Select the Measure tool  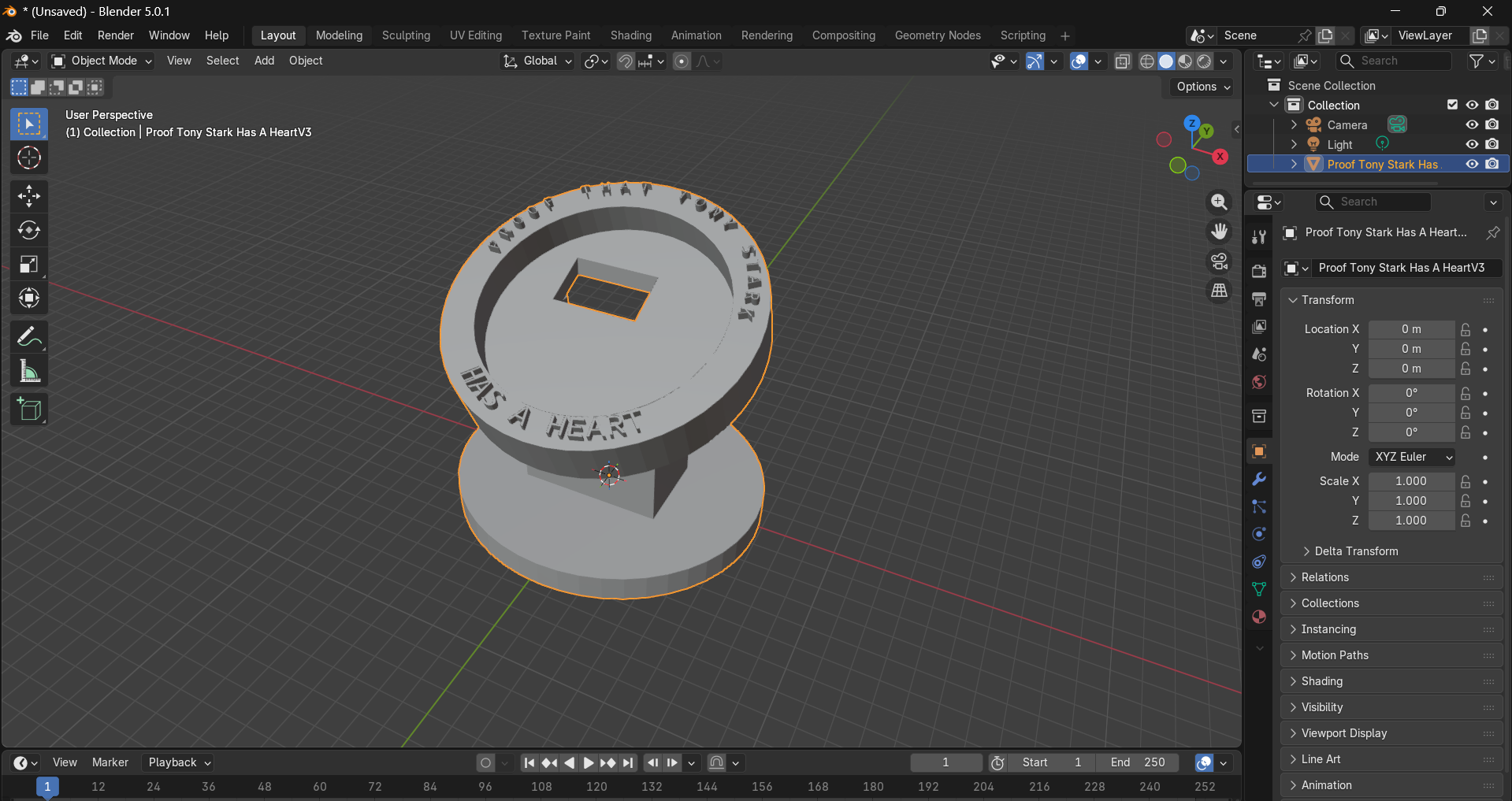(x=29, y=371)
